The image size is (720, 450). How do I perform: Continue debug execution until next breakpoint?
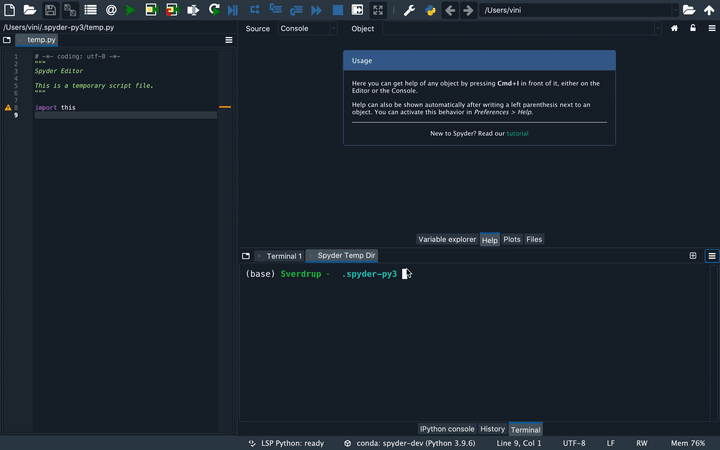tap(316, 10)
